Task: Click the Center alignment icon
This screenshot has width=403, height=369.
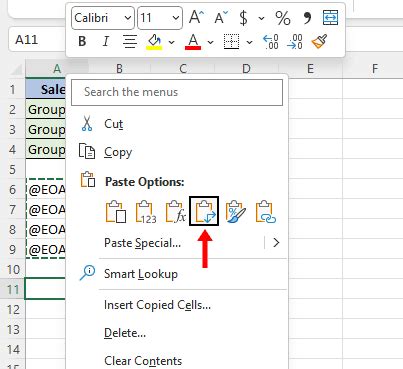Action: click(130, 42)
